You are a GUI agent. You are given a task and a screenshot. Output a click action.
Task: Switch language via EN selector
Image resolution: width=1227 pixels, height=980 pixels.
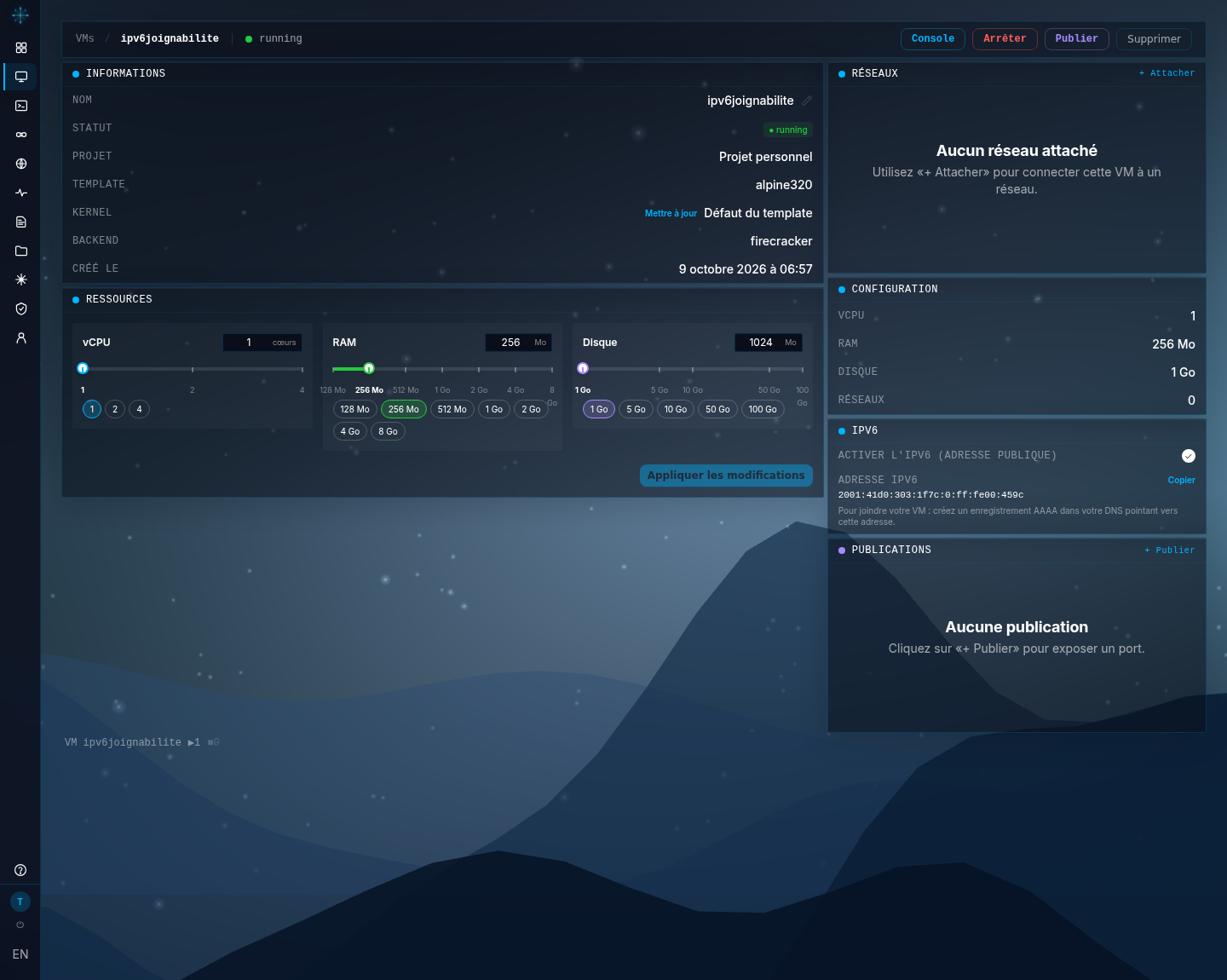coord(20,954)
